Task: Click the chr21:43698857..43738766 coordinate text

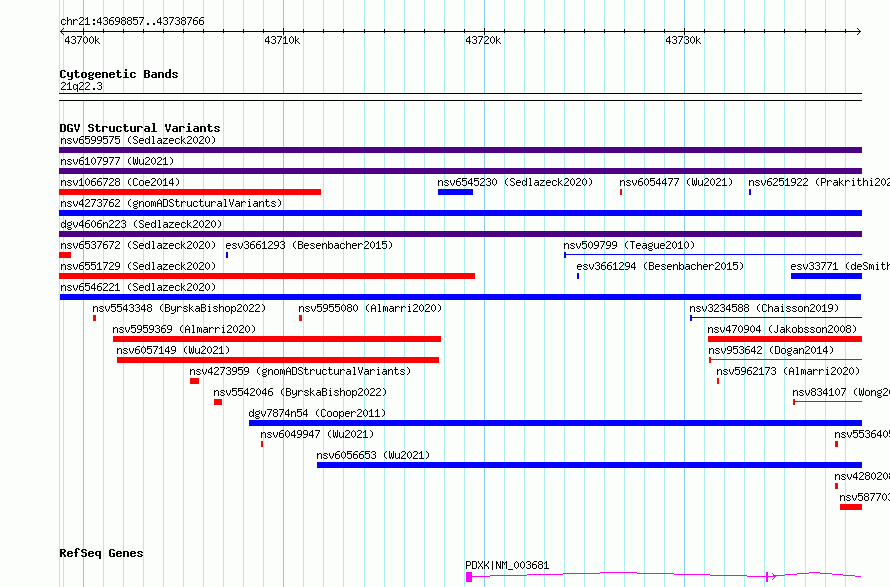Action: click(x=132, y=22)
